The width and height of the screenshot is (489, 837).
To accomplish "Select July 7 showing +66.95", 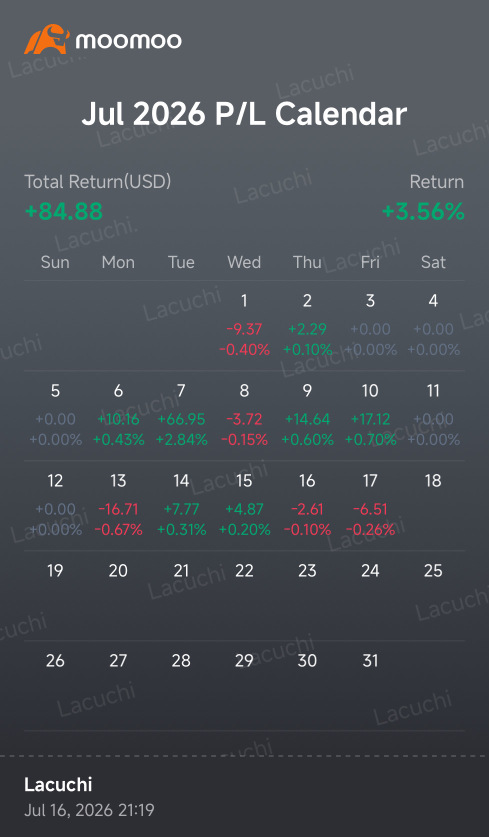I will [x=181, y=415].
